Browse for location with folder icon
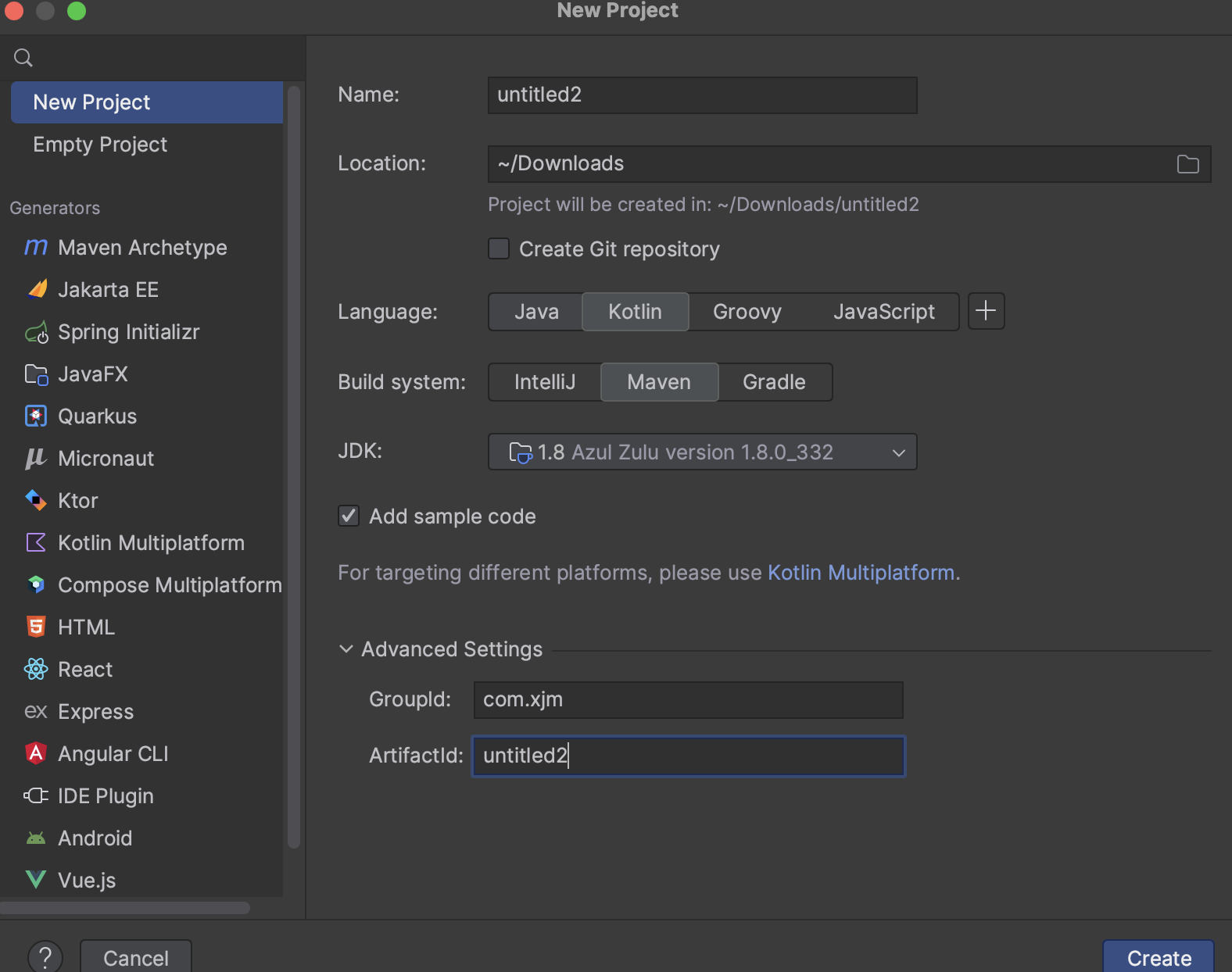The width and height of the screenshot is (1232, 972). (1187, 164)
